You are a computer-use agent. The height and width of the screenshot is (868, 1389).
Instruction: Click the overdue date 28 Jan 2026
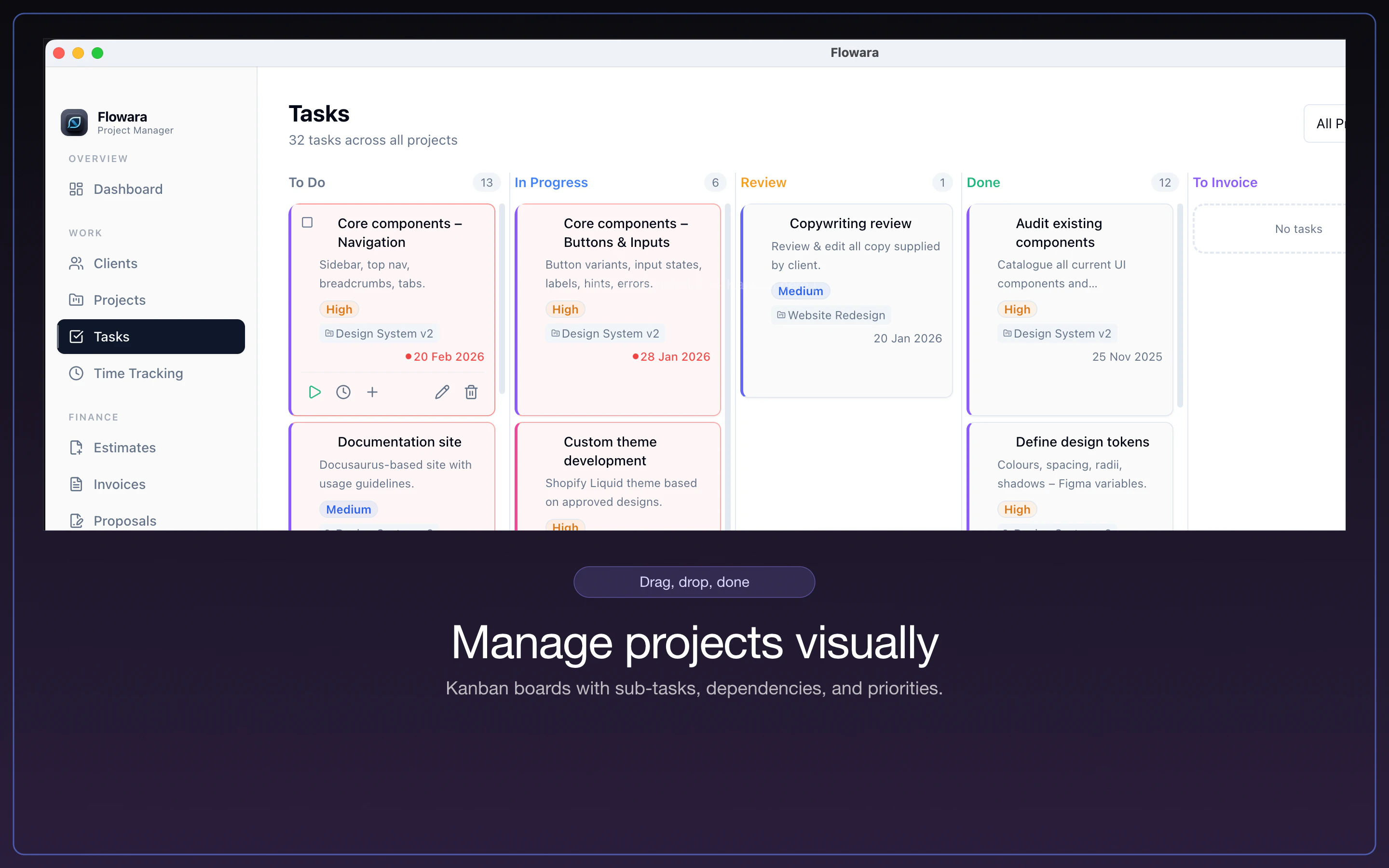[x=671, y=356]
